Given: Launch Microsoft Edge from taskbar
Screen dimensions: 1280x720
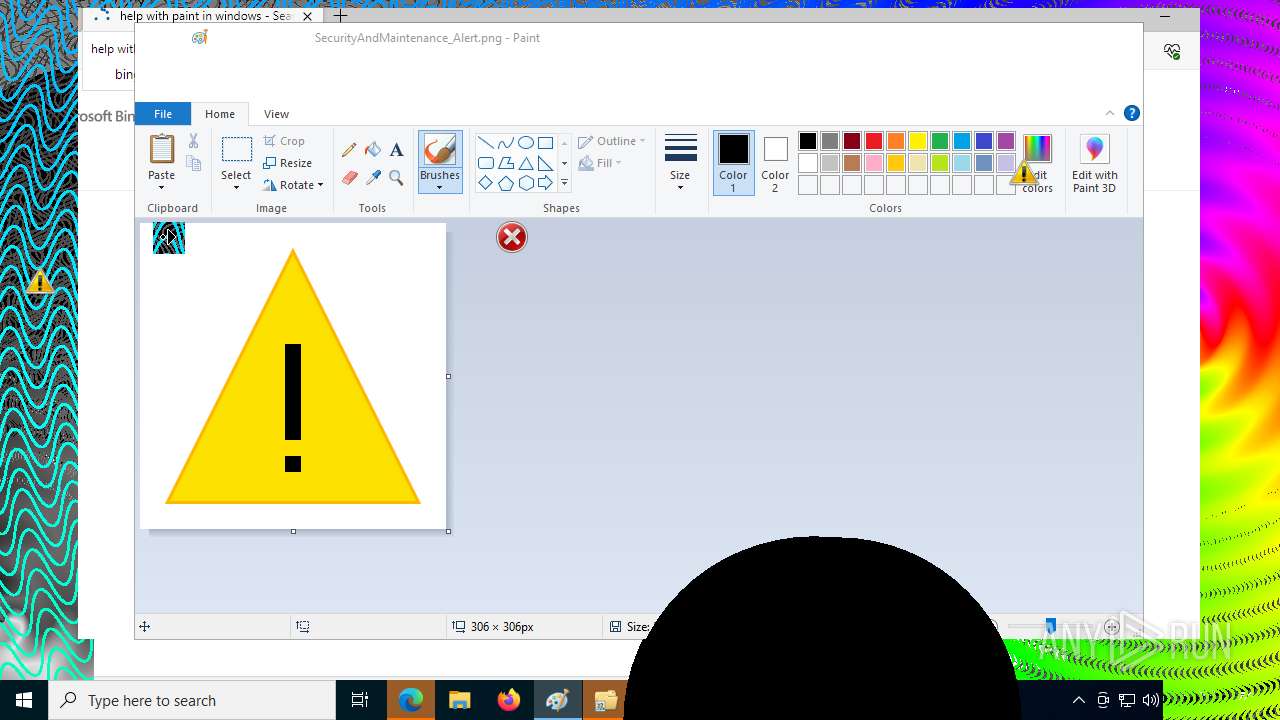Looking at the screenshot, I should [410, 700].
